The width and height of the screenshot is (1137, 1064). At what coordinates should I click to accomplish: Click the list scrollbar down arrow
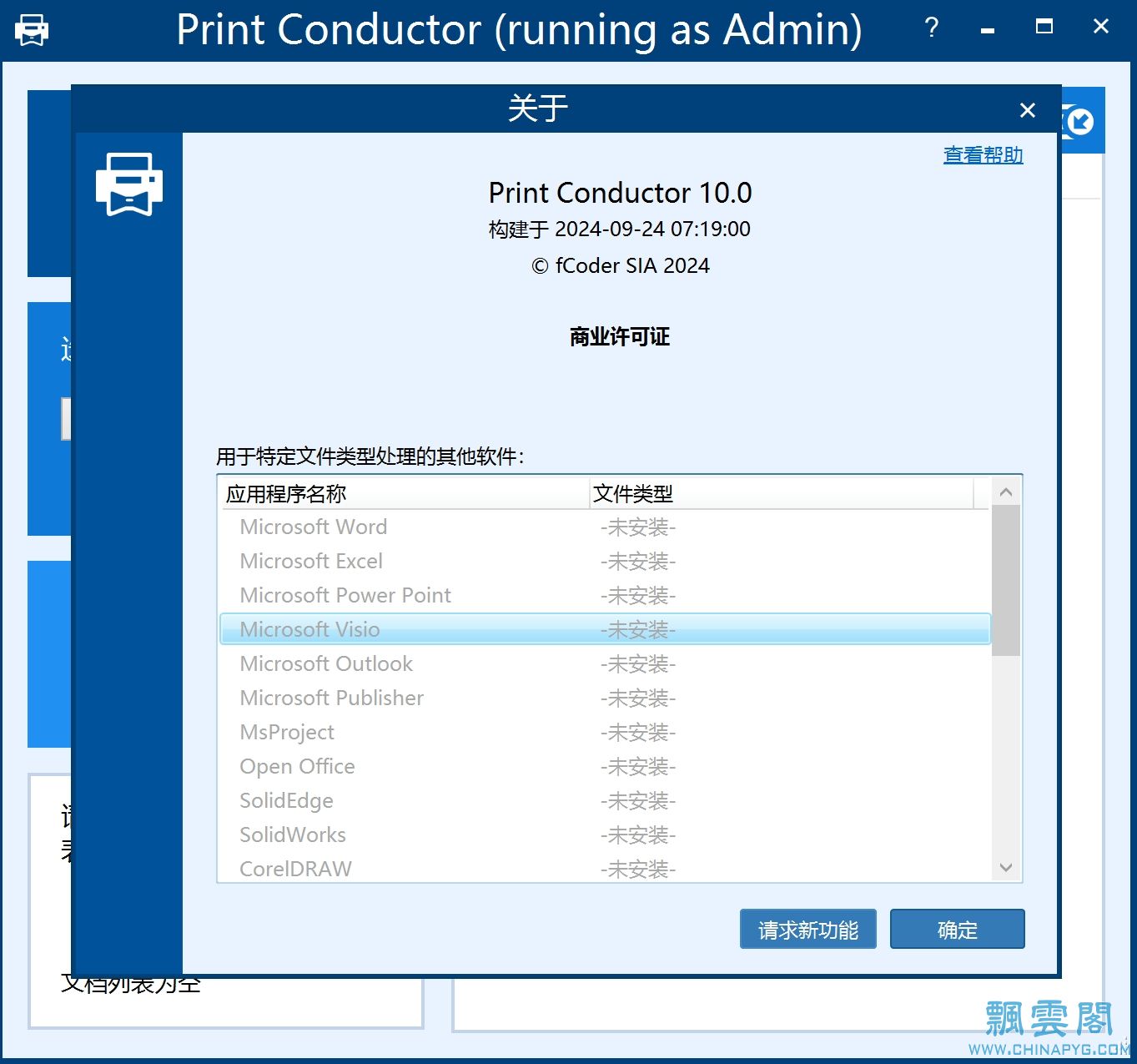pos(1006,868)
